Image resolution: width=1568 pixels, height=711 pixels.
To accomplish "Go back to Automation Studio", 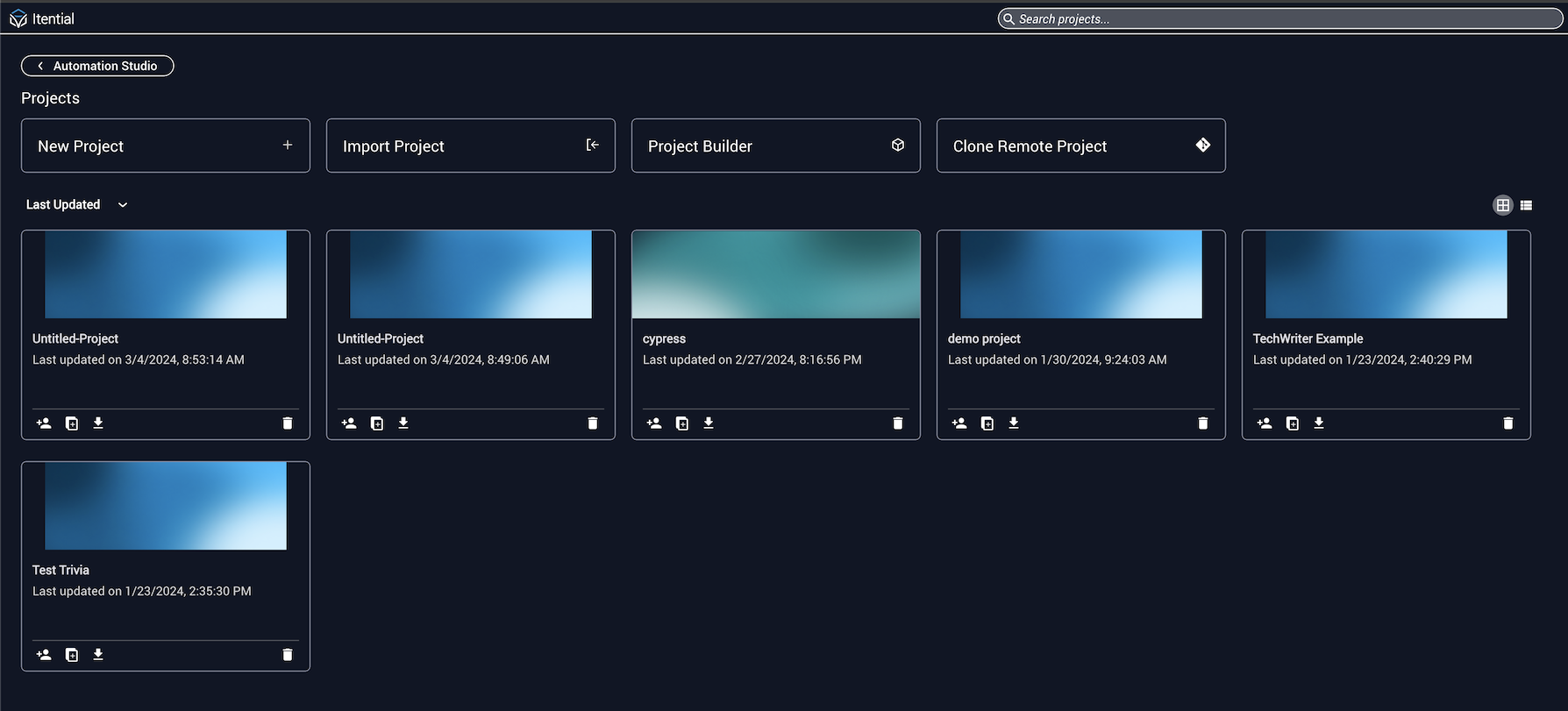I will [x=97, y=66].
